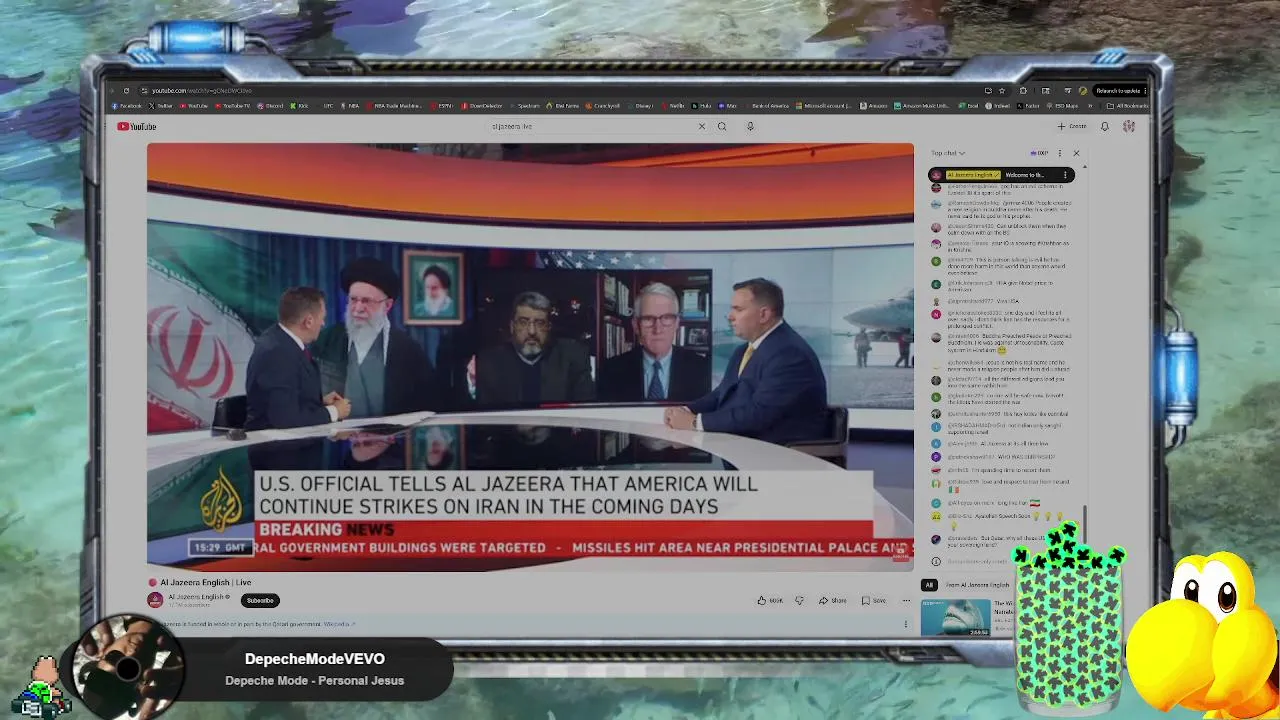This screenshot has width=1280, height=720.
Task: Clear the YouTube search text
Action: 702,126
